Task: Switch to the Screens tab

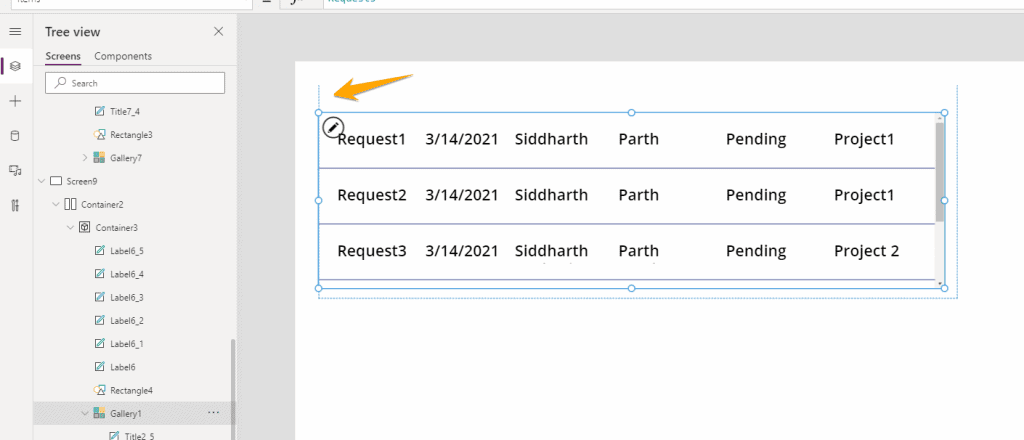Action: pos(63,56)
